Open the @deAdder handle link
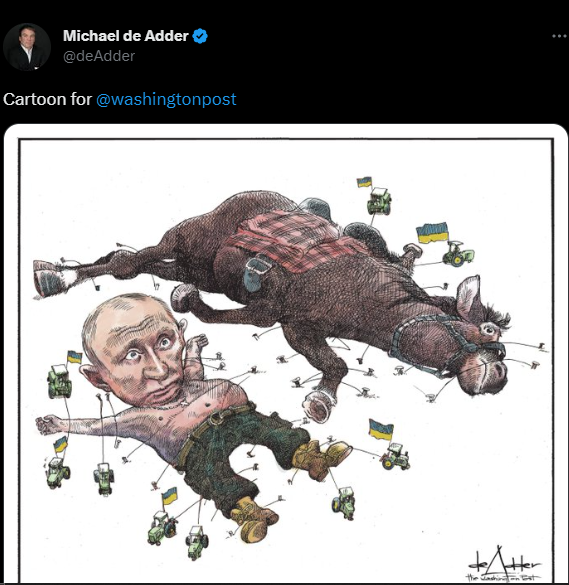Image resolution: width=569 pixels, height=585 pixels. pyautogui.click(x=99, y=56)
